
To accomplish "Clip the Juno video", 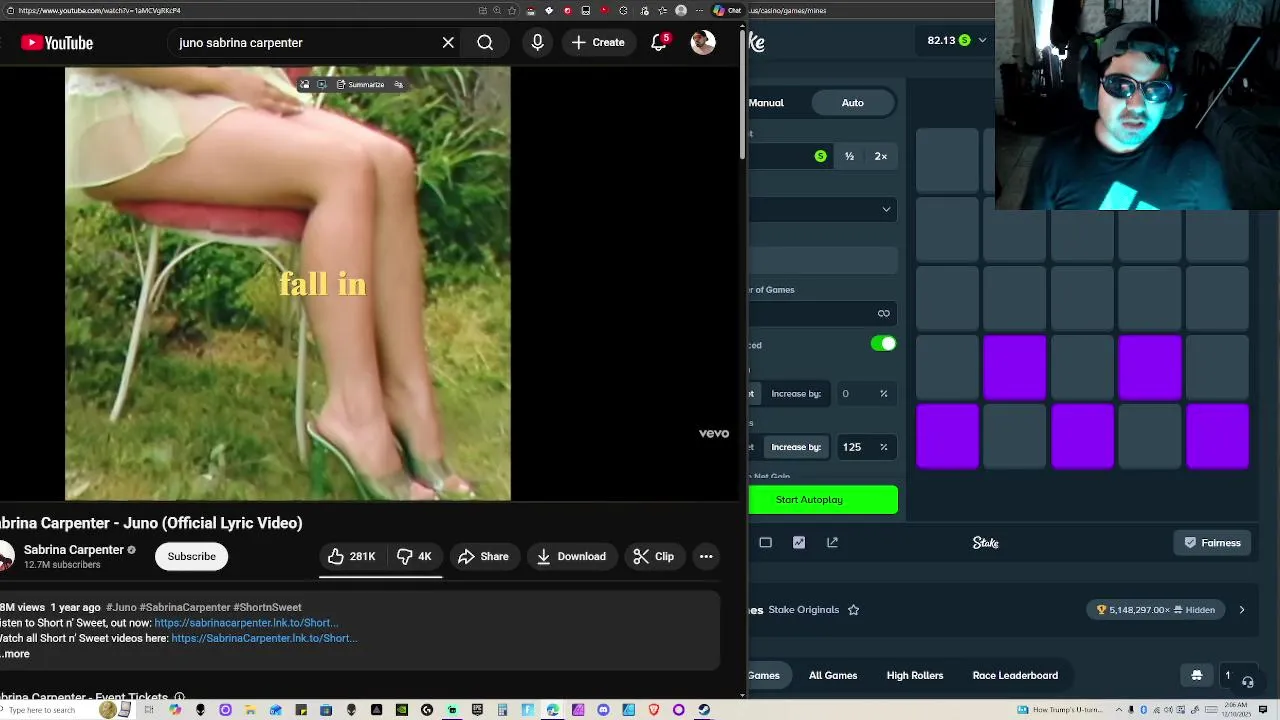I will click(654, 556).
